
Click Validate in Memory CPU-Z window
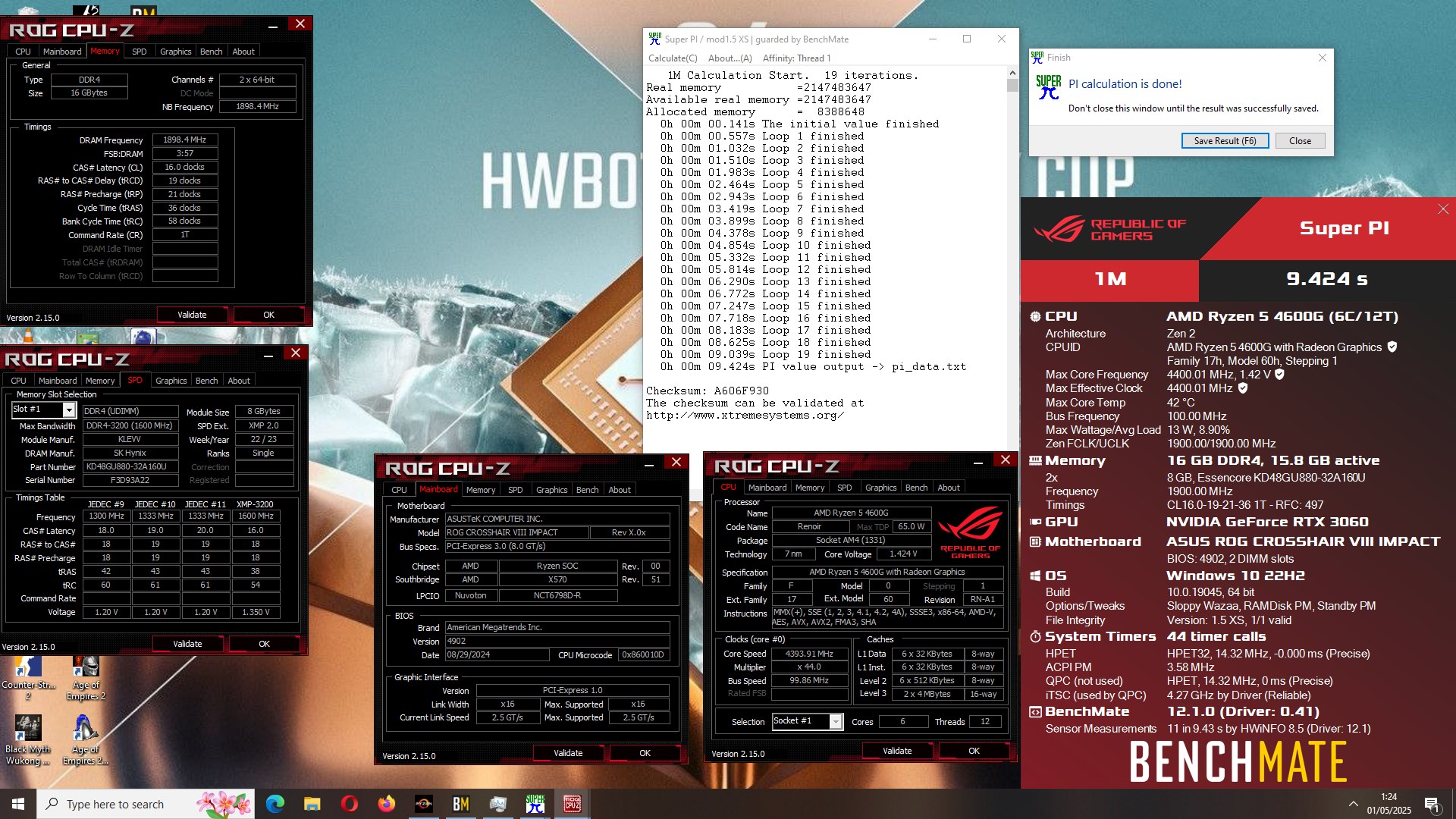coord(192,315)
